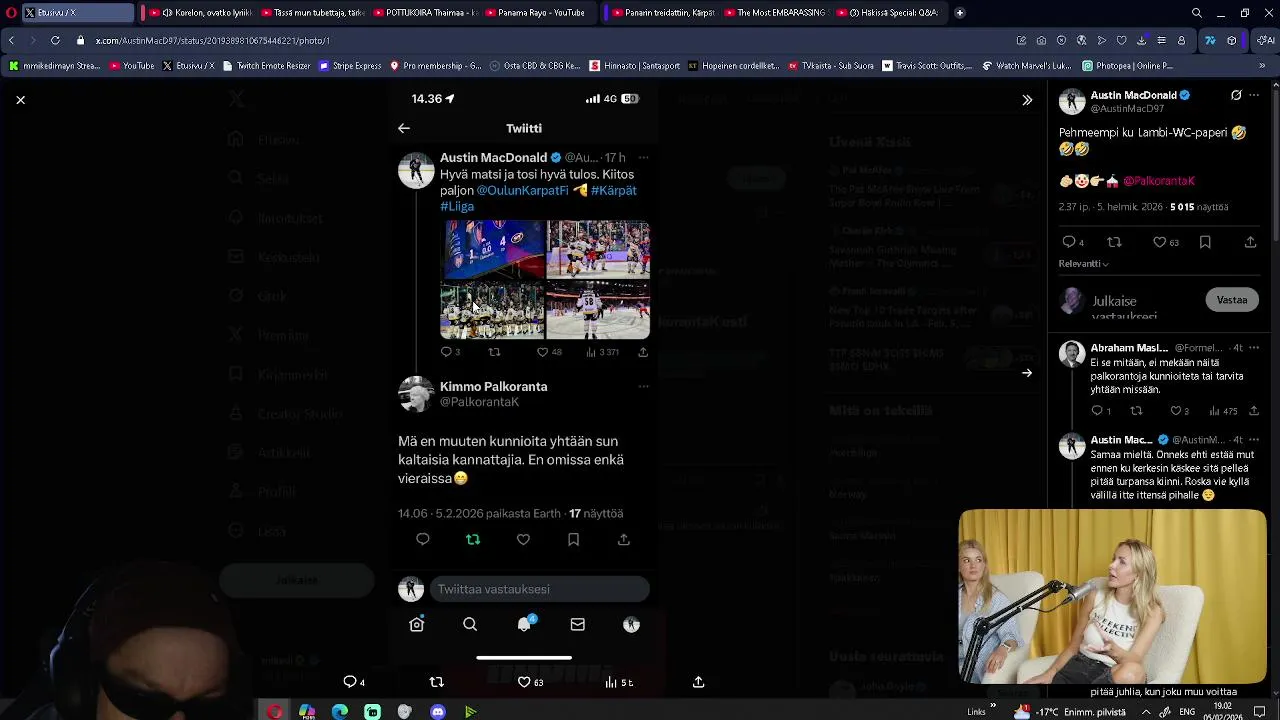Open Hinnasto | Santasport bookmark
The height and width of the screenshot is (720, 1280).
click(635, 66)
